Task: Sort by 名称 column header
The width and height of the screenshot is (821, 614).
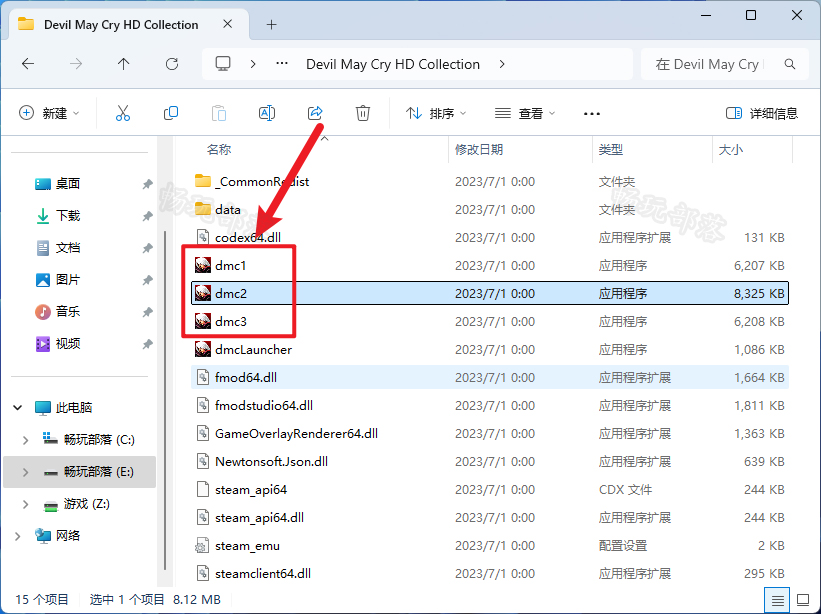Action: [219, 149]
